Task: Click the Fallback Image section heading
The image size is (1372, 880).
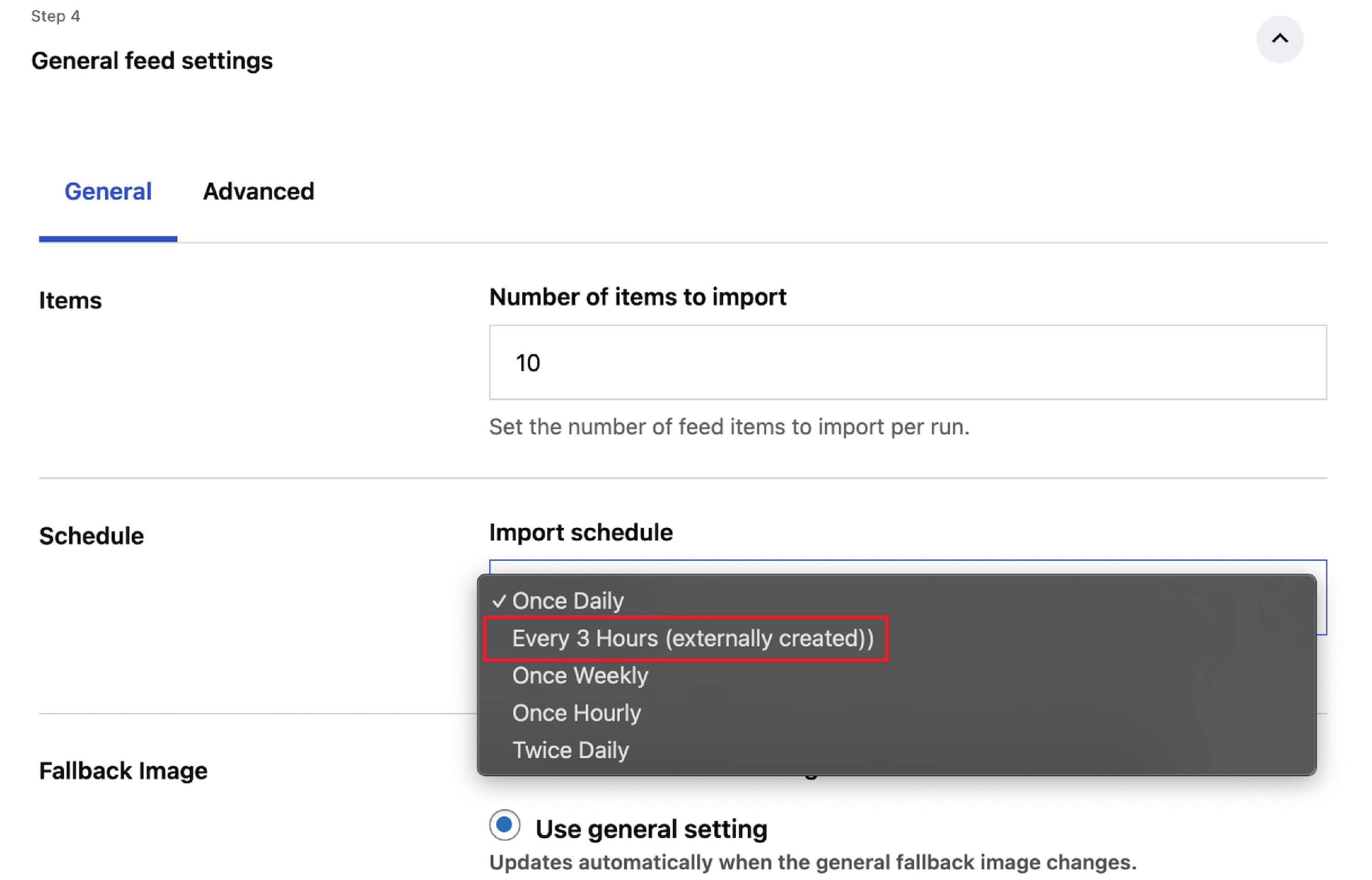Action: click(123, 771)
